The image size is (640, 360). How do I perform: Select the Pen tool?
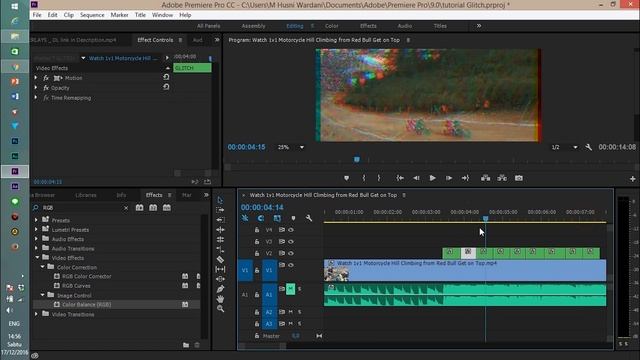coord(220,289)
